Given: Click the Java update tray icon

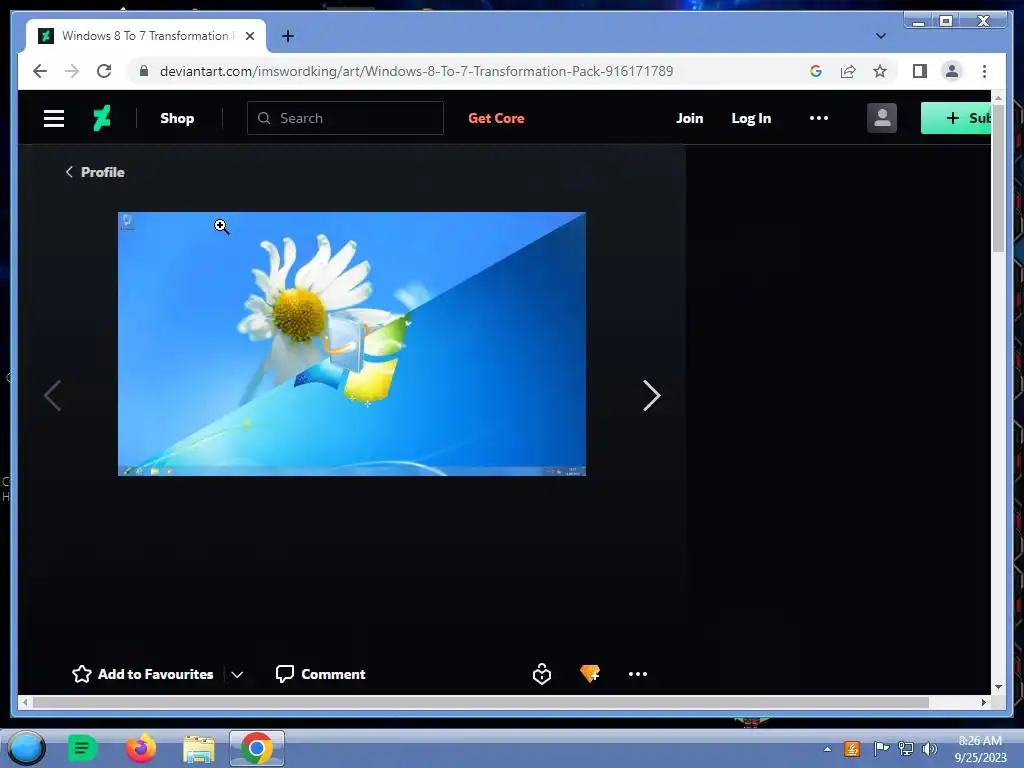Looking at the screenshot, I should pyautogui.click(x=852, y=749).
